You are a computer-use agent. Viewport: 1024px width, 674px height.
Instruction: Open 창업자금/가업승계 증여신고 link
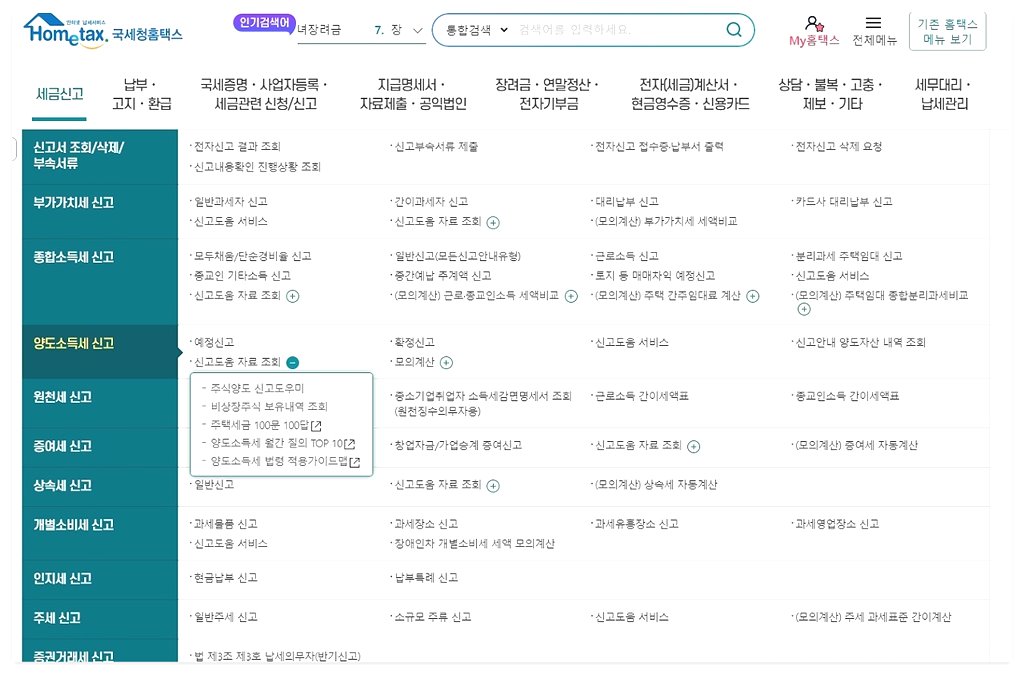coord(458,445)
